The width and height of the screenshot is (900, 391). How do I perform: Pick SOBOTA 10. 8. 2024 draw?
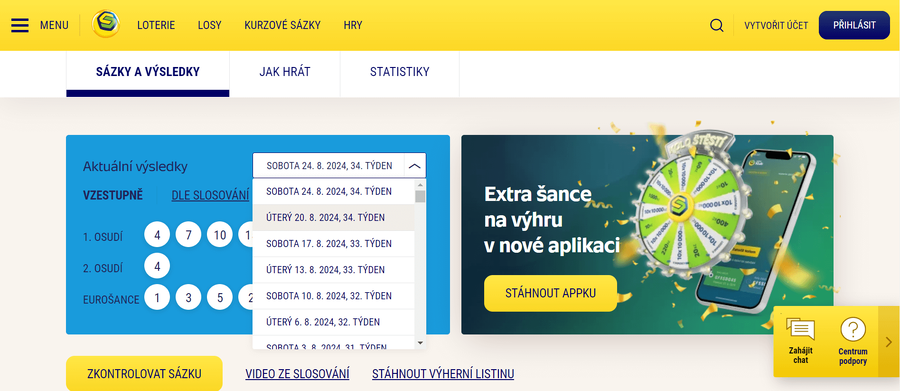[x=333, y=296]
